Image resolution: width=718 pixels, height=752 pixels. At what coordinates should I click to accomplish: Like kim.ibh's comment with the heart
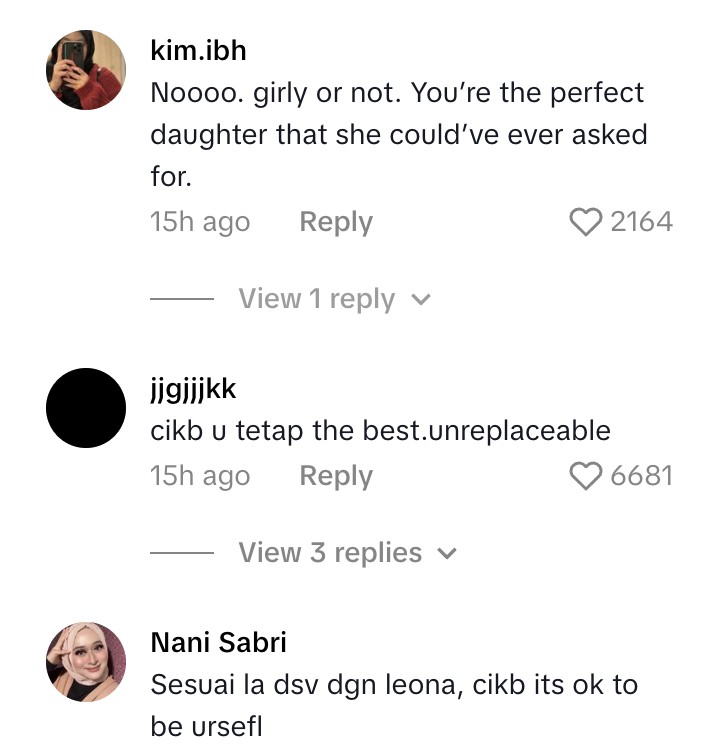[586, 222]
